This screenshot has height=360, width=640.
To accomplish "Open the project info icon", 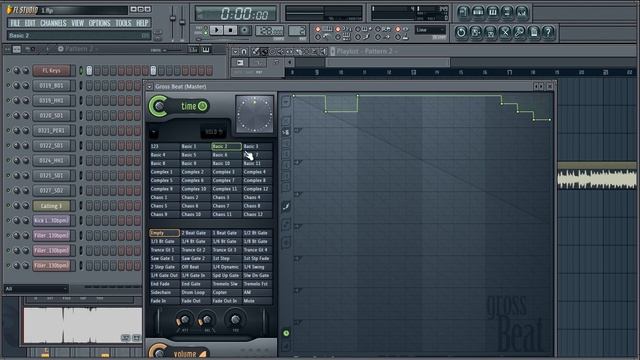I will click(534, 32).
